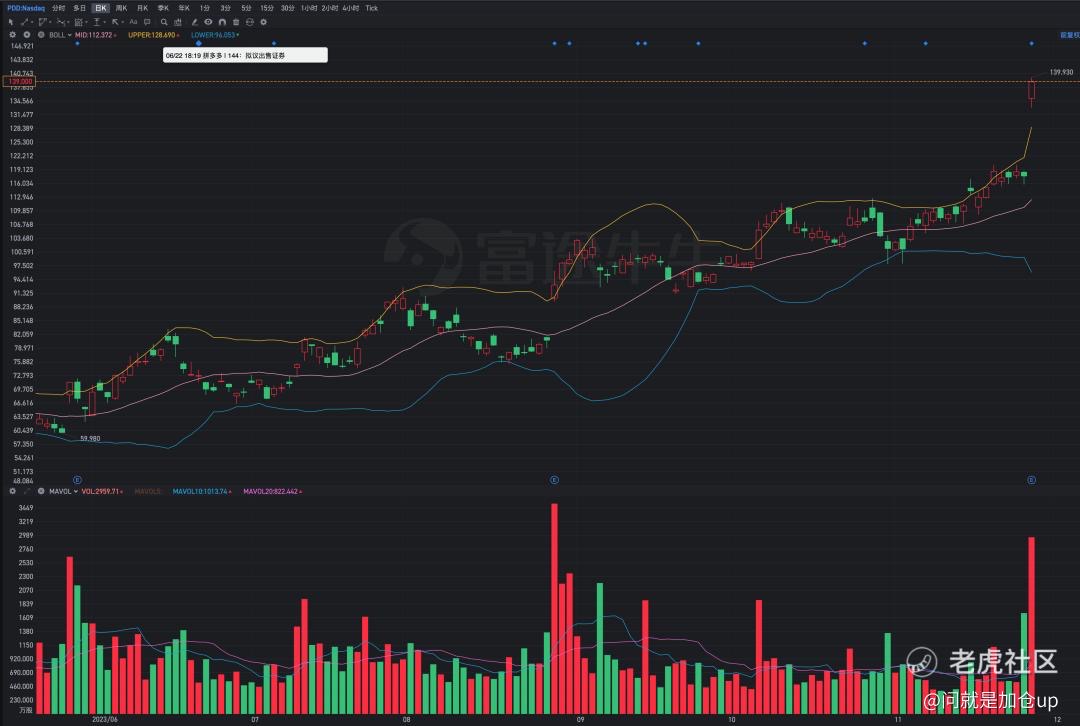Open the drawing toolbar gear settings
The image size is (1080, 726).
(263, 21)
